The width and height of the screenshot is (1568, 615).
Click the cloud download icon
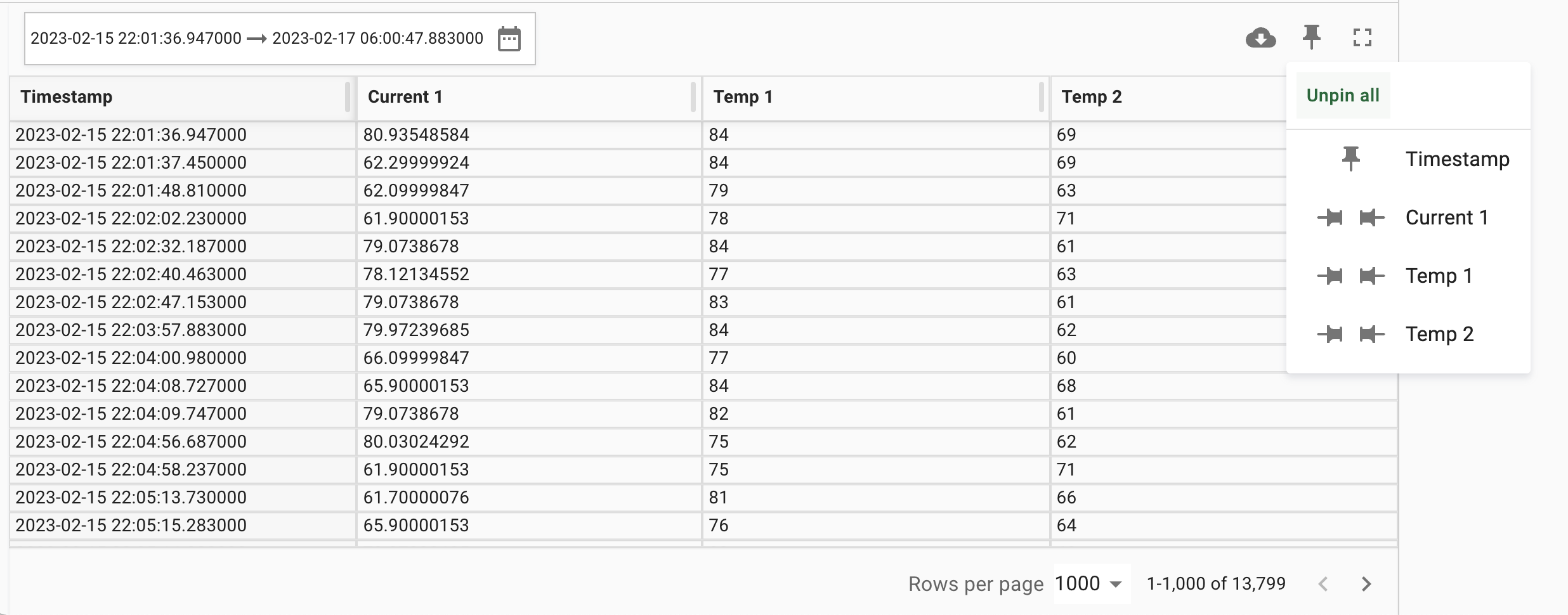pyautogui.click(x=1260, y=38)
